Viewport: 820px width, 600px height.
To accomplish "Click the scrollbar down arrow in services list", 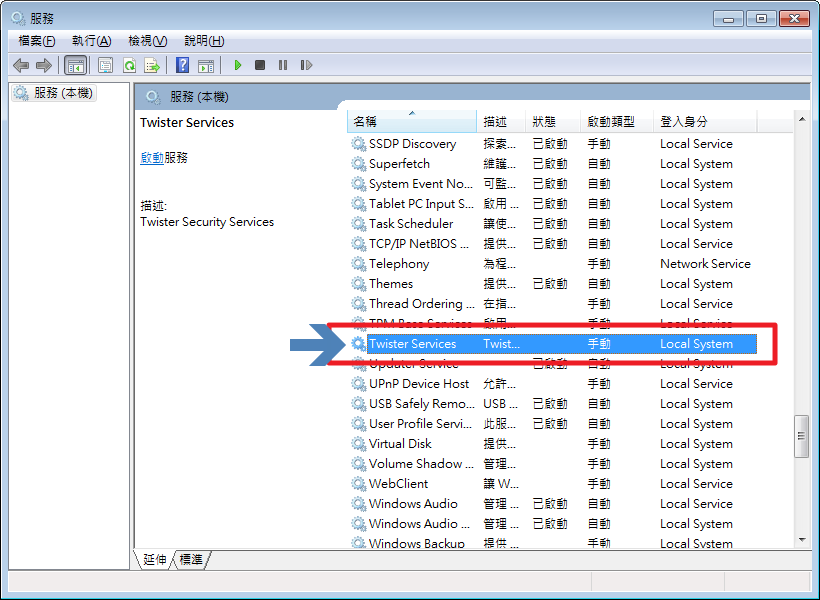I will (801, 539).
